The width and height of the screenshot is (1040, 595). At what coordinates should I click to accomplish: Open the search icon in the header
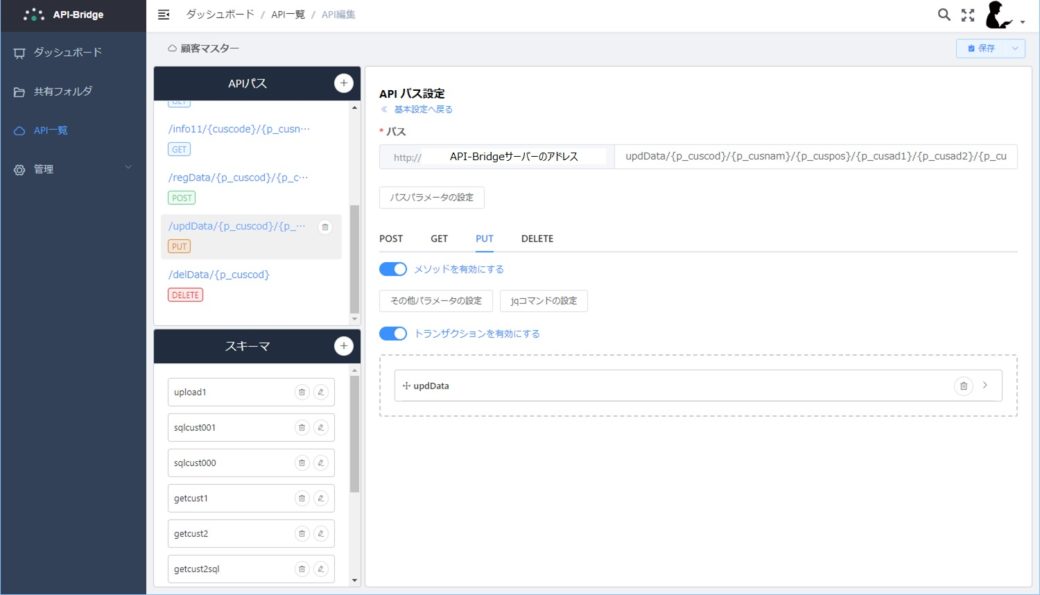[942, 14]
